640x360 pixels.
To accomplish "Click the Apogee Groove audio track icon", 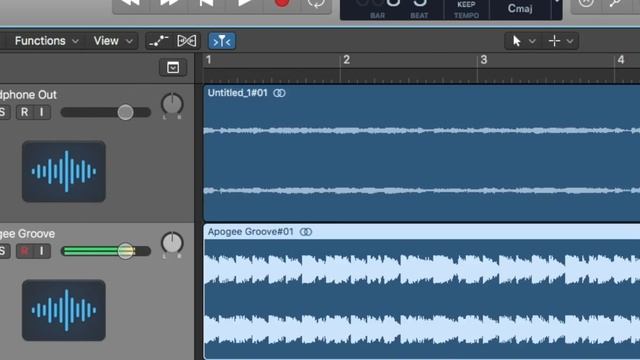I will pos(64,310).
